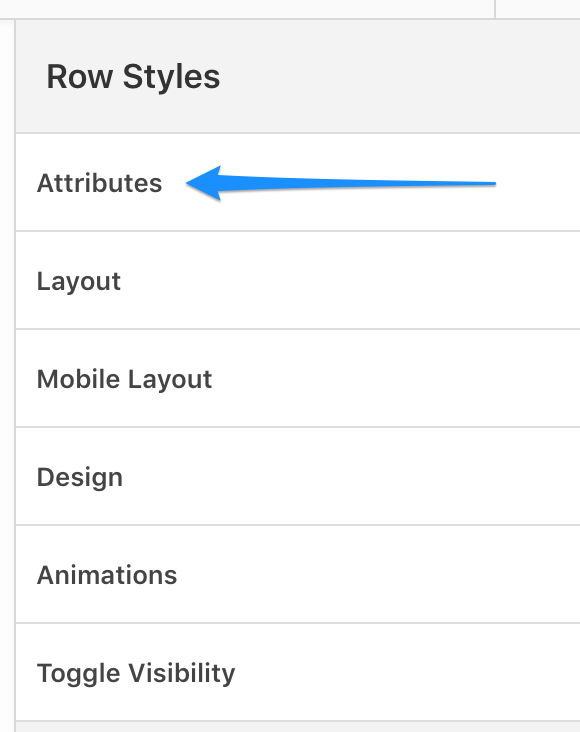Select the Attributes label text
This screenshot has height=732, width=580.
(99, 183)
